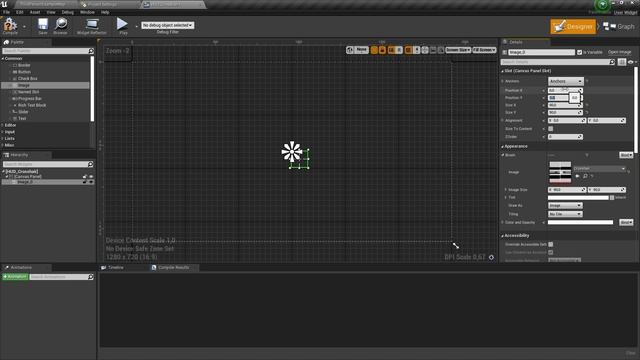This screenshot has height=360, width=640.
Task: Toggle Canvas Panel visibility eye icon
Action: (91, 177)
